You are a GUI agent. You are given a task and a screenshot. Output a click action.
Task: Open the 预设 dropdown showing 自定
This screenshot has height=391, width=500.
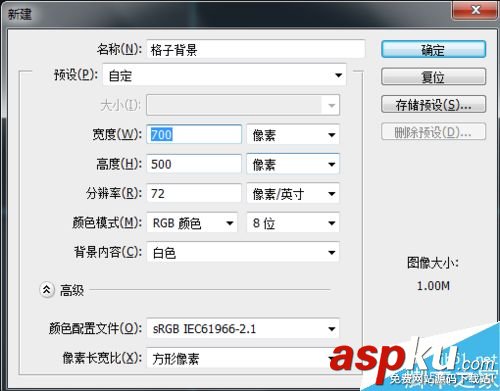tap(224, 75)
